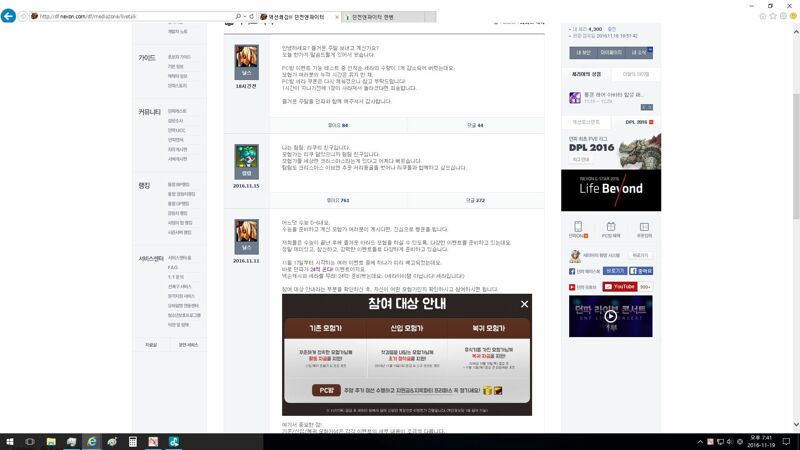The image size is (800, 450).
Task: Select 신입 모험가 tab in banner
Action: tap(407, 328)
